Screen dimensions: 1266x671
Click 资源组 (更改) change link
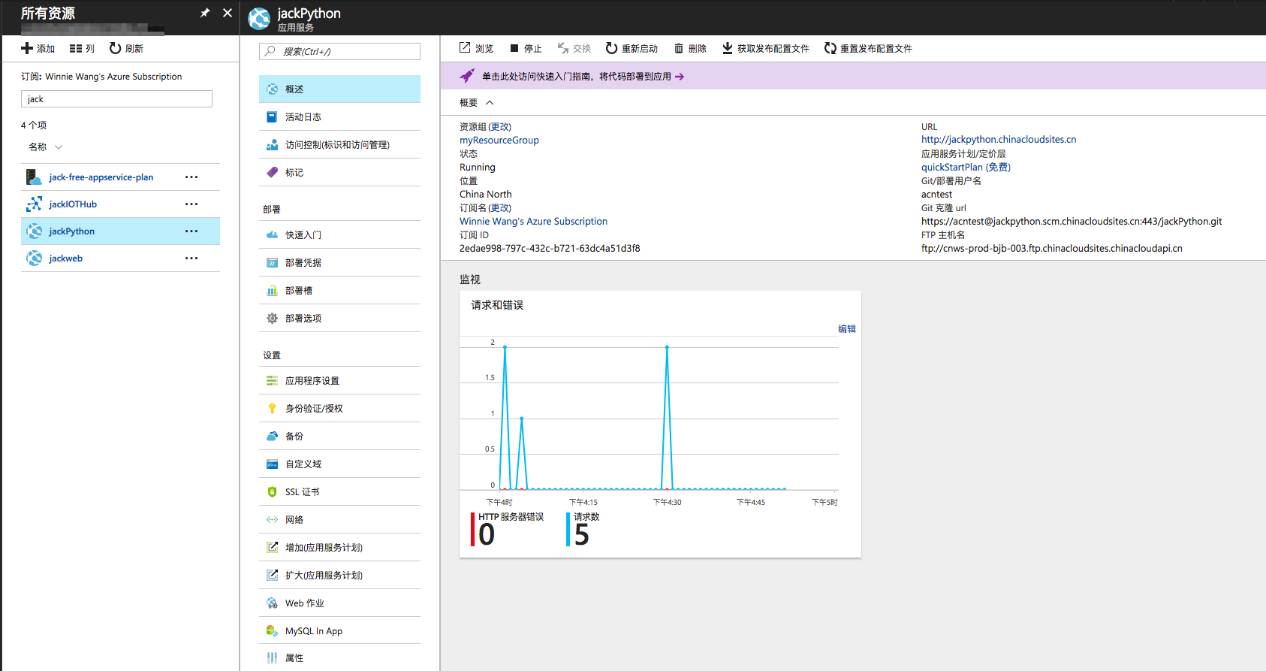tap(499, 127)
